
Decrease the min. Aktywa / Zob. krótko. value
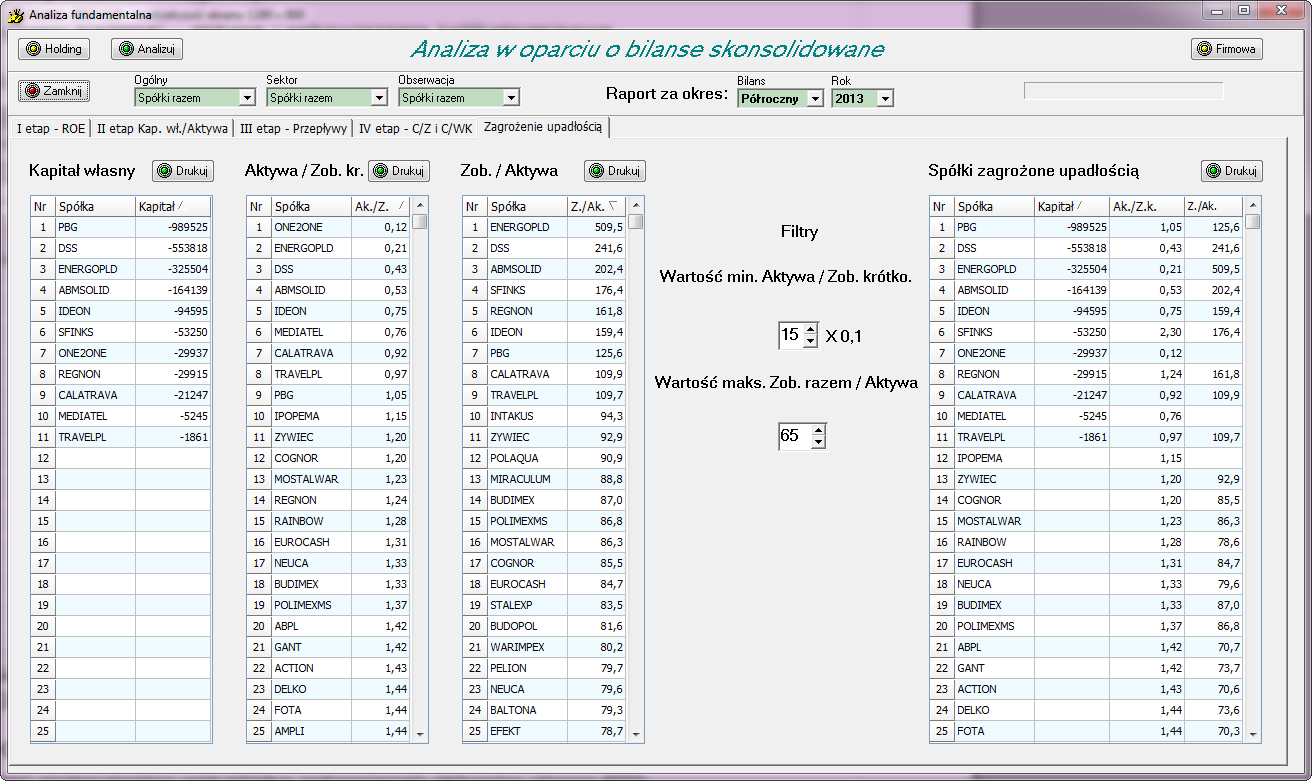pyautogui.click(x=811, y=342)
